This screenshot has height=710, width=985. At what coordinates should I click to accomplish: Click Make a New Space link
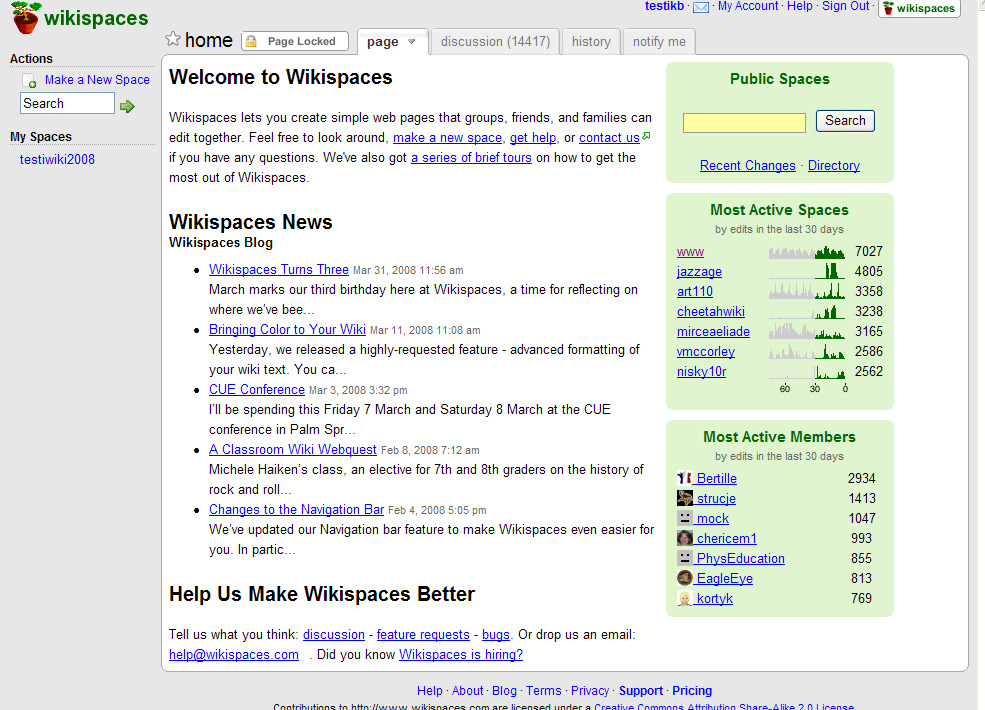(x=97, y=80)
